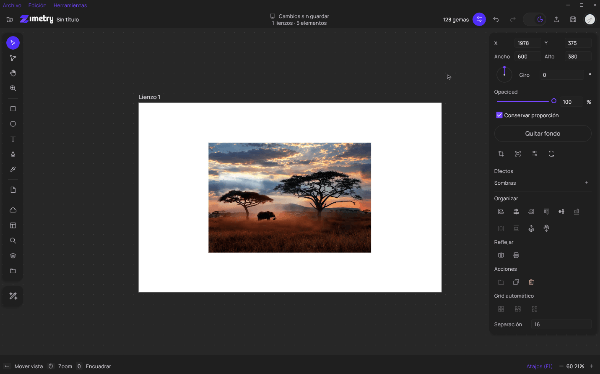600x374 pixels.
Task: Apply four-square grid under Grid automático
Action: (x=501, y=309)
